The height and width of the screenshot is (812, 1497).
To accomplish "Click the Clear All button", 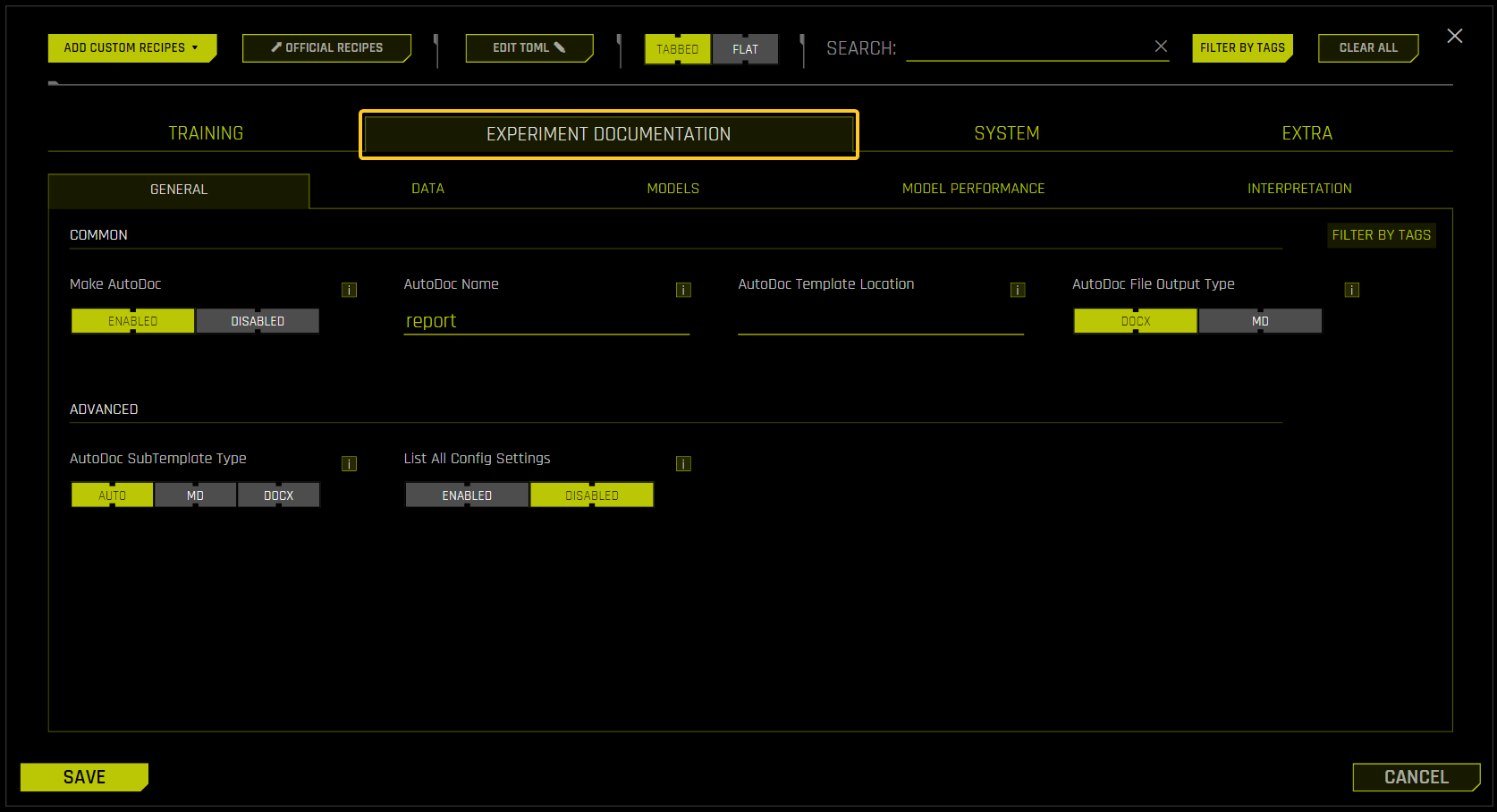I will point(1368,47).
